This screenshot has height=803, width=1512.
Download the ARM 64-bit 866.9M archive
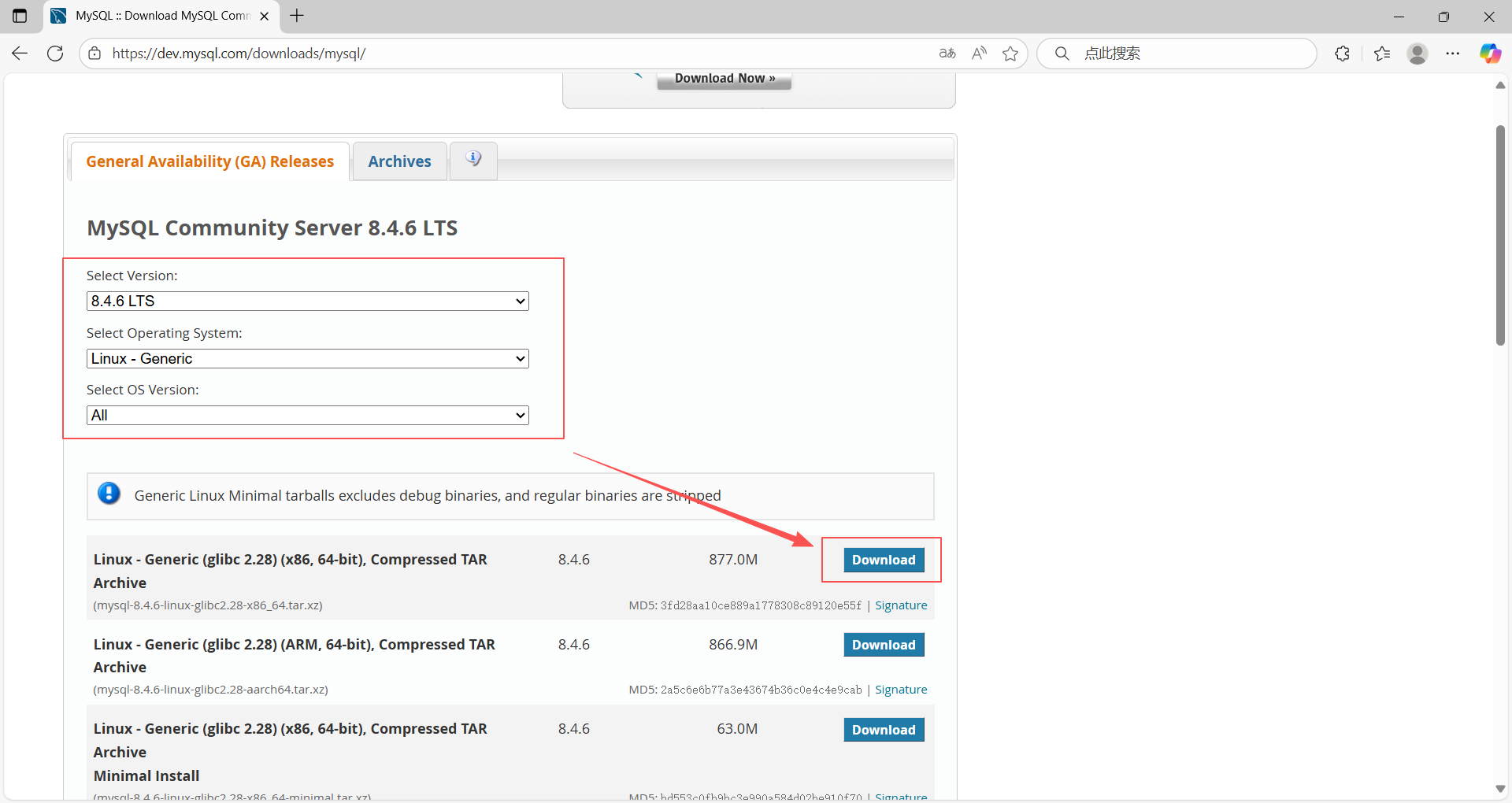(x=884, y=645)
